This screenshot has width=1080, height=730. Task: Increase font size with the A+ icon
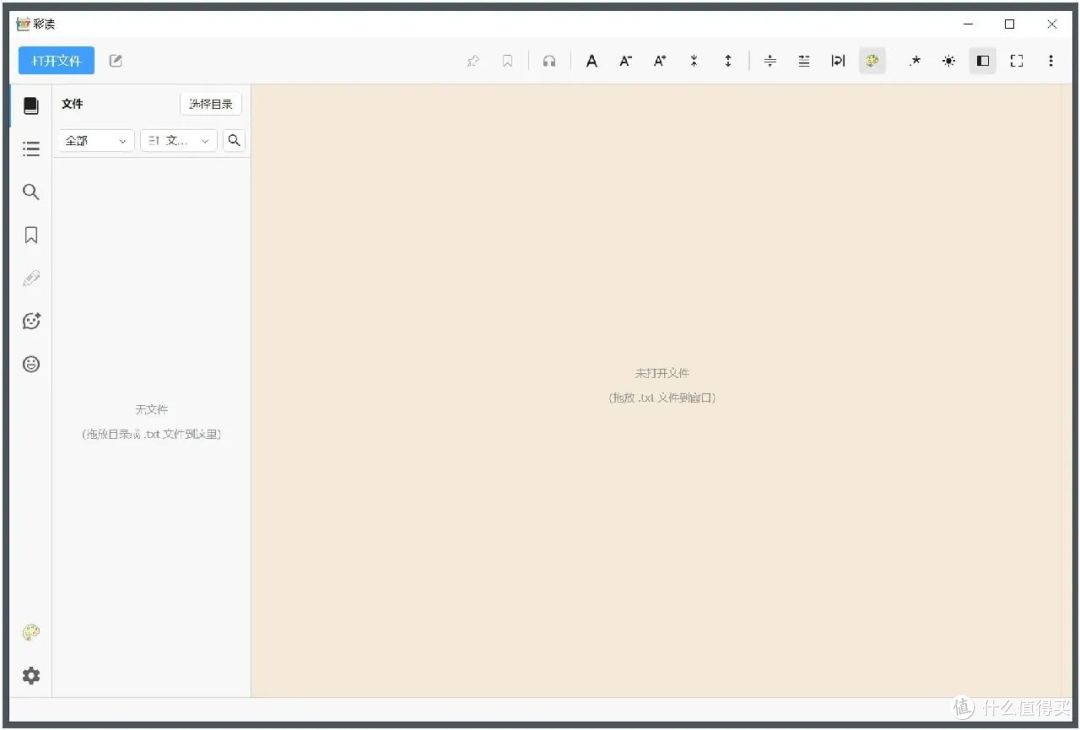click(x=660, y=61)
